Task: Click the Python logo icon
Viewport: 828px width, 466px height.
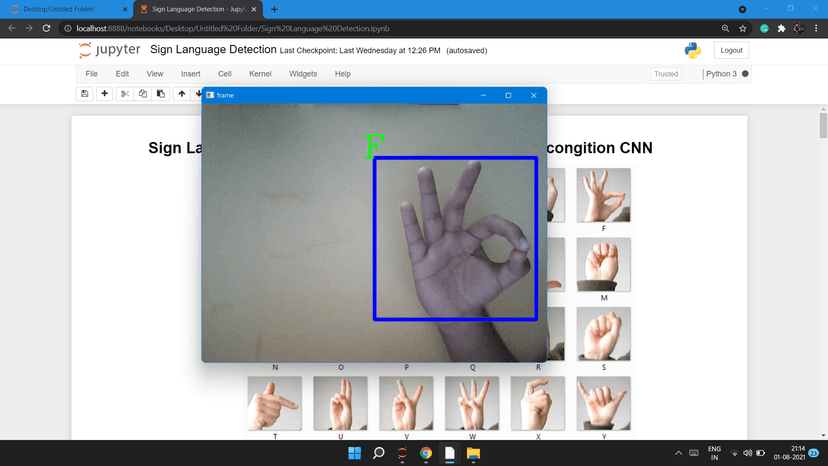Action: coord(692,50)
